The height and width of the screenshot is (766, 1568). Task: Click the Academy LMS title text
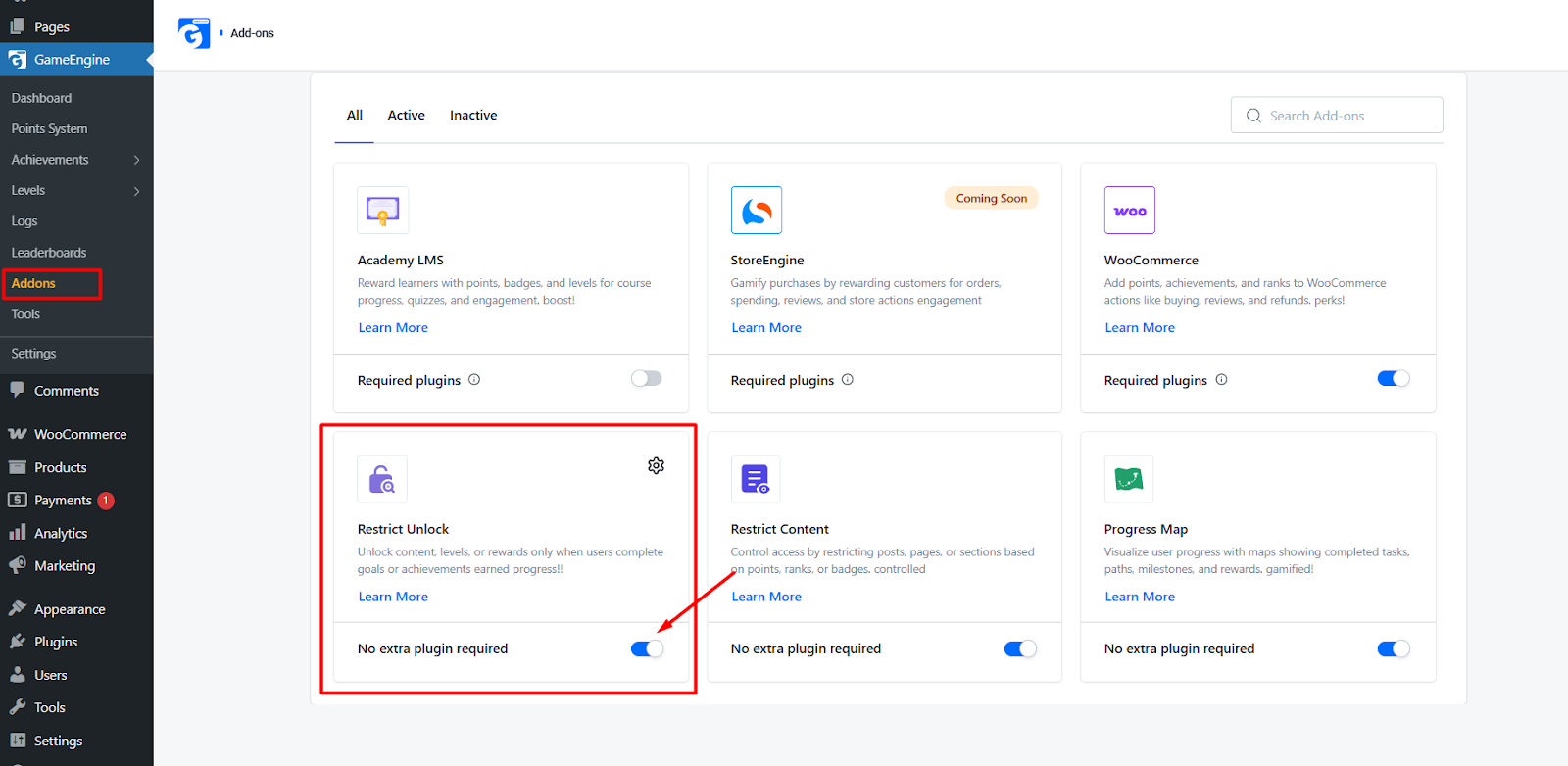click(401, 261)
